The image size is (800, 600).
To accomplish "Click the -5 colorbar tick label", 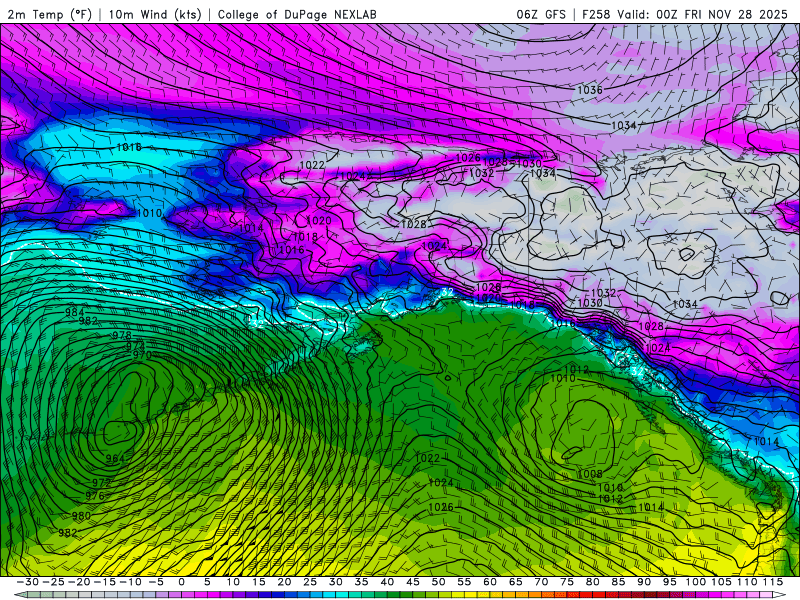I will [156, 582].
